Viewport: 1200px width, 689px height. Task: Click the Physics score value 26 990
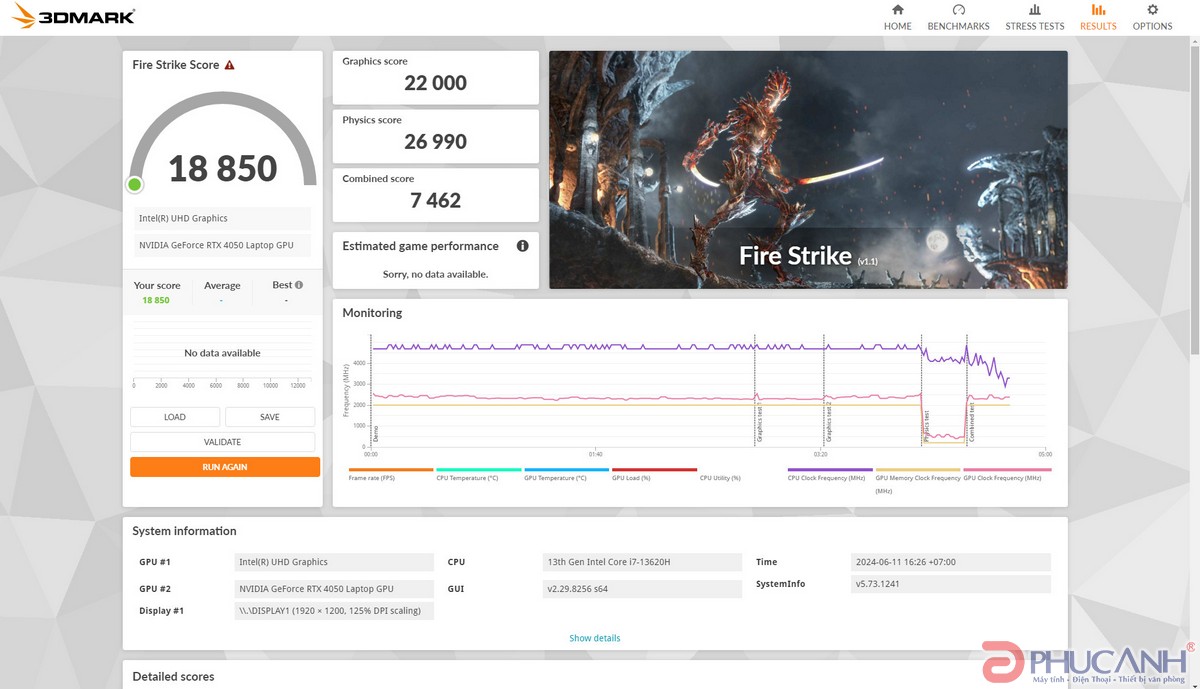(x=435, y=142)
